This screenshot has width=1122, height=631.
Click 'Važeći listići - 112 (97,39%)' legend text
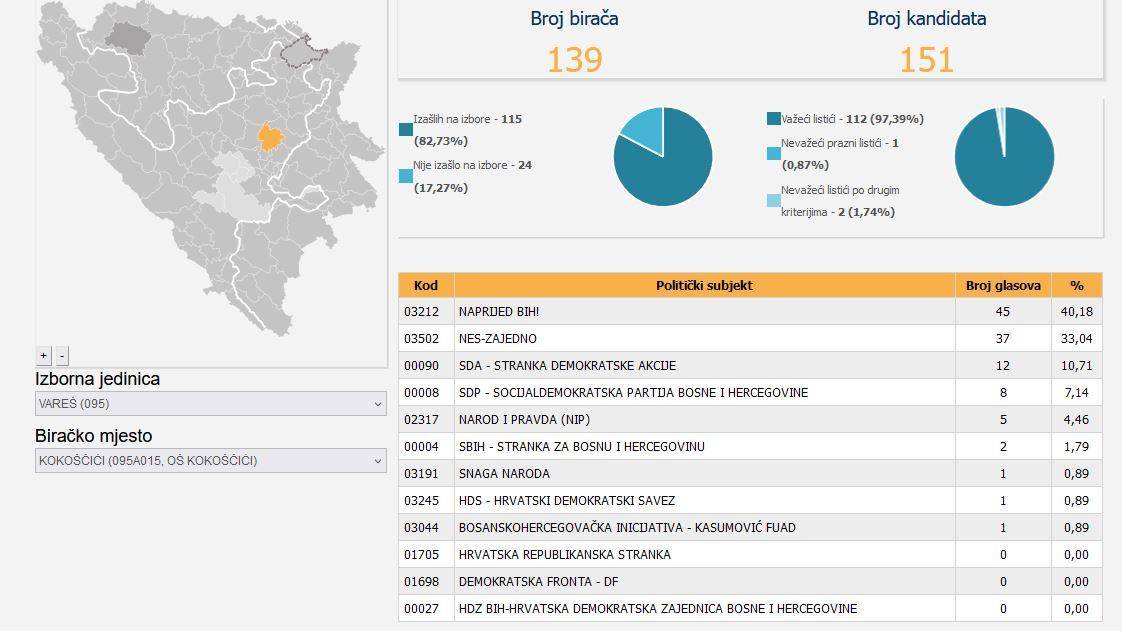[852, 119]
